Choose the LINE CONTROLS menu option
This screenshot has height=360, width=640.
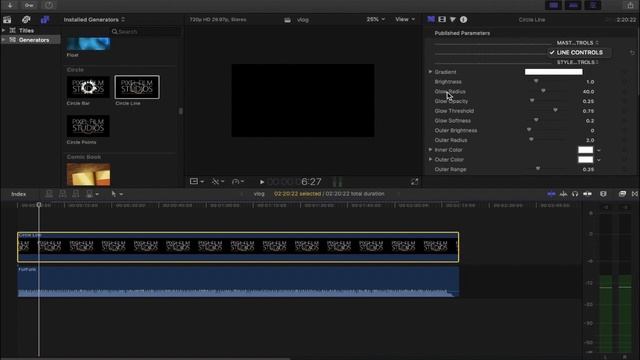click(579, 52)
